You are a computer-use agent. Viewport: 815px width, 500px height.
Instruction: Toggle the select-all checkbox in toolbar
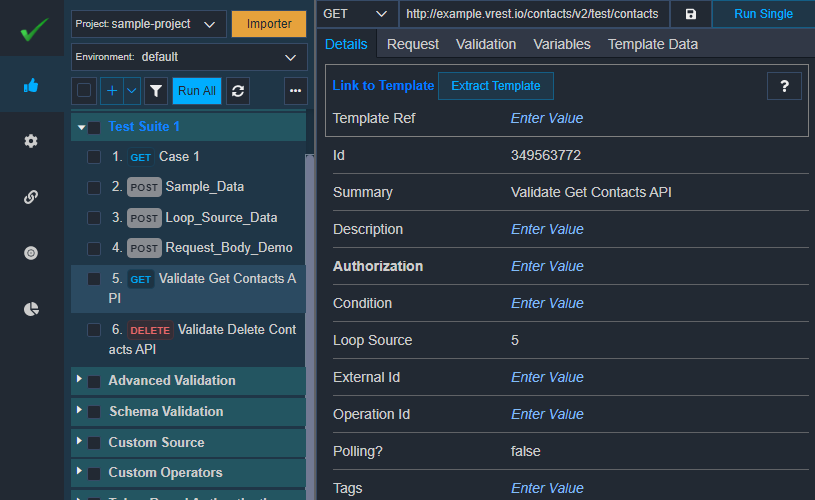pyautogui.click(x=84, y=90)
